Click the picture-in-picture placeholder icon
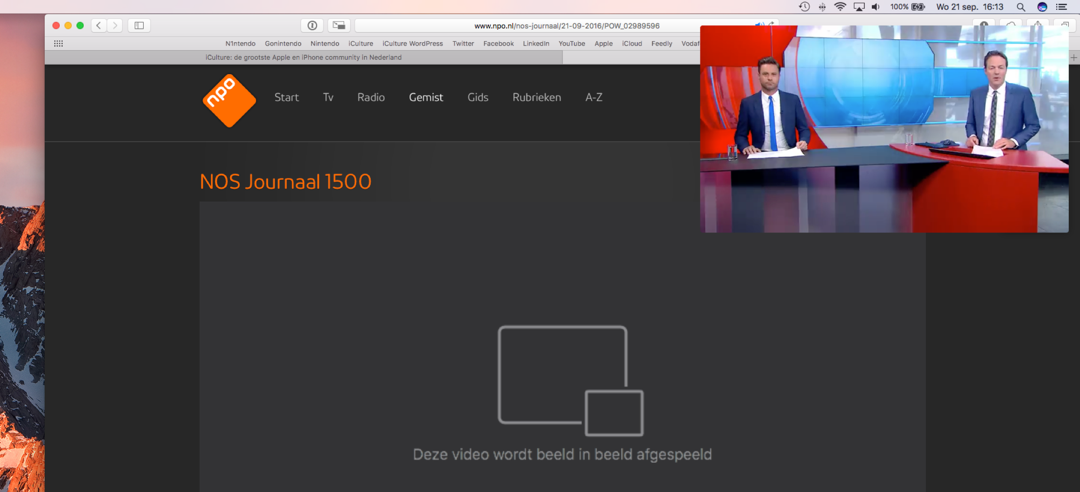The width and height of the screenshot is (1080, 492). [x=570, y=380]
